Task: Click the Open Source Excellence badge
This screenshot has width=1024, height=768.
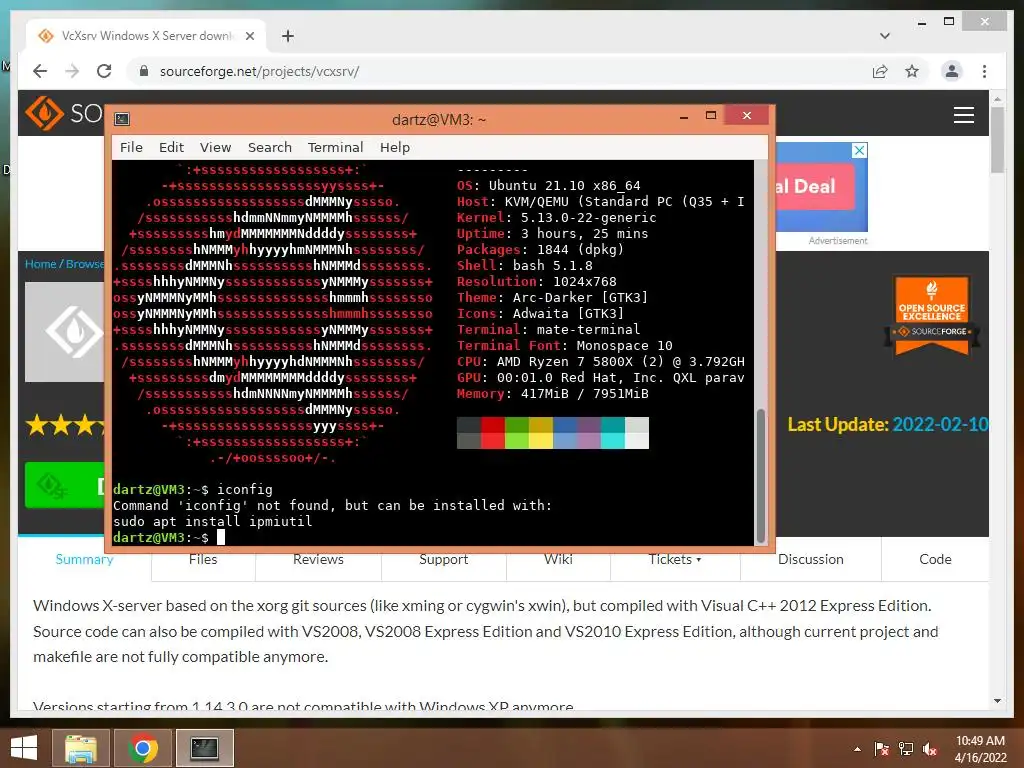Action: tap(932, 315)
